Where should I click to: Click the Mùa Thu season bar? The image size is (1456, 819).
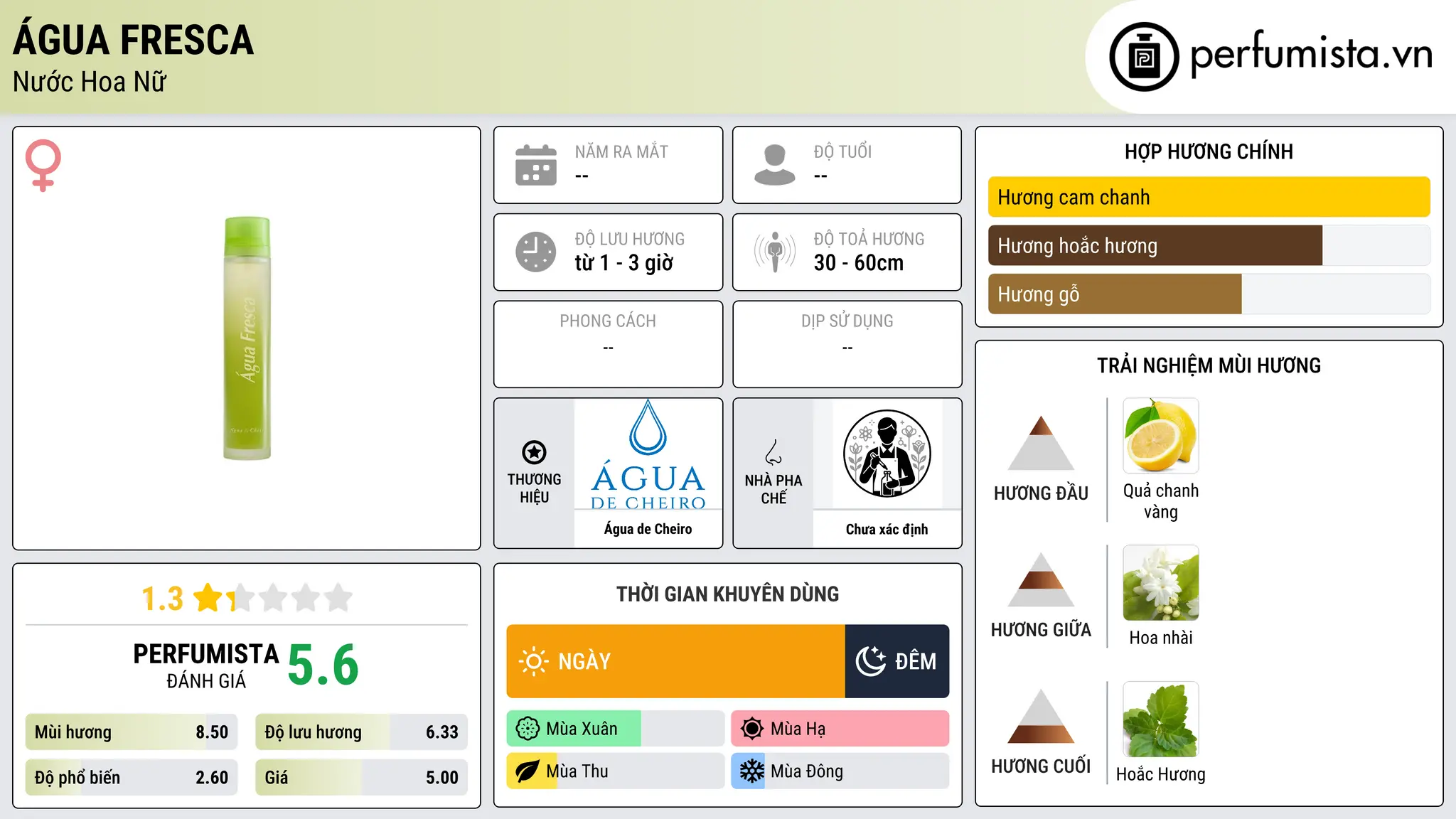coord(615,771)
